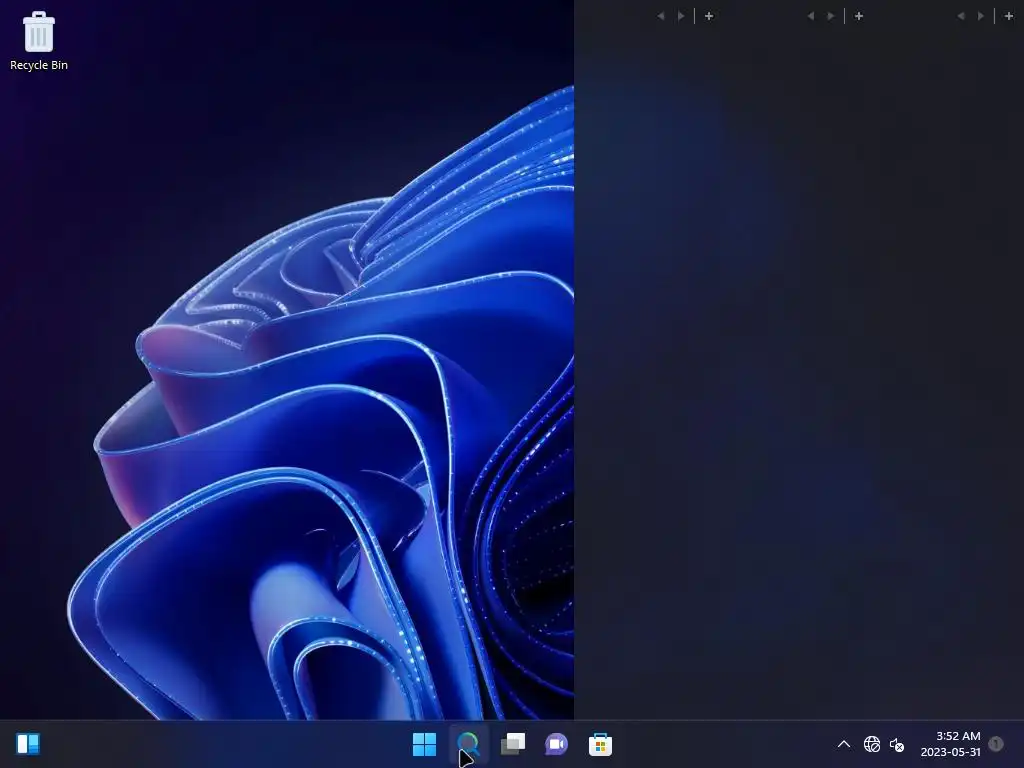Go to next page in rightmost column
This screenshot has height=768, width=1024.
click(980, 16)
